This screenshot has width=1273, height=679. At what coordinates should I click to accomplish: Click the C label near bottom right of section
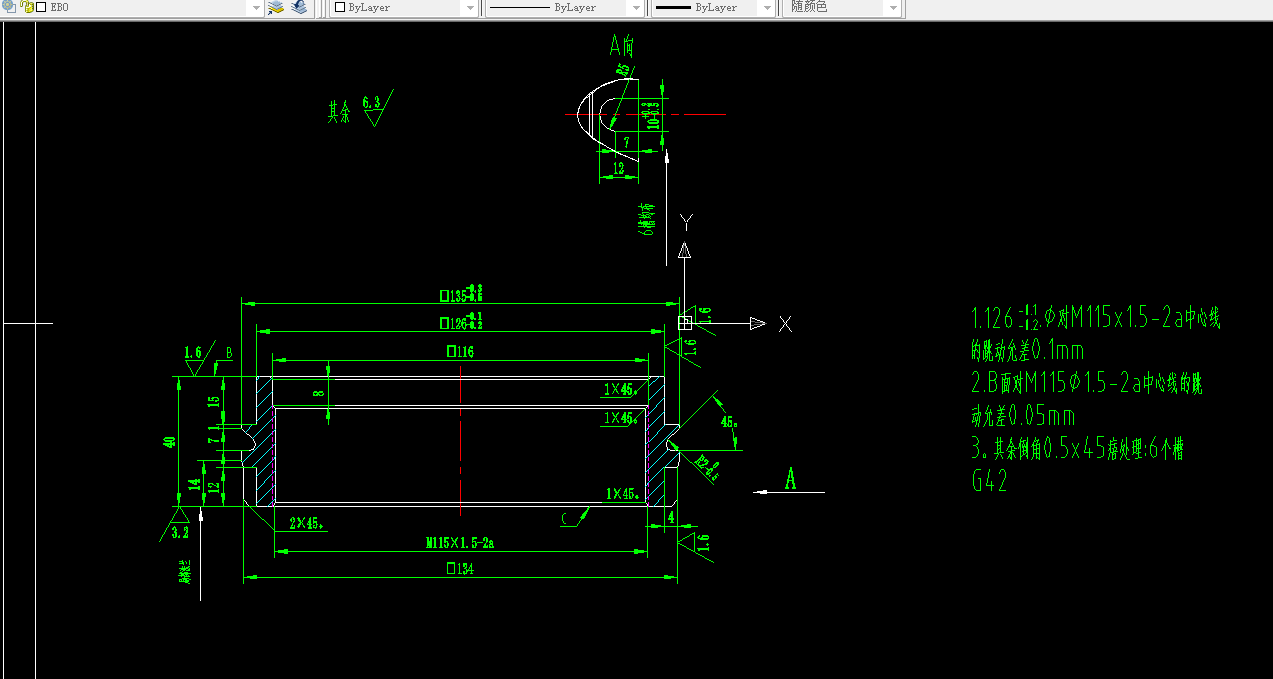(565, 518)
